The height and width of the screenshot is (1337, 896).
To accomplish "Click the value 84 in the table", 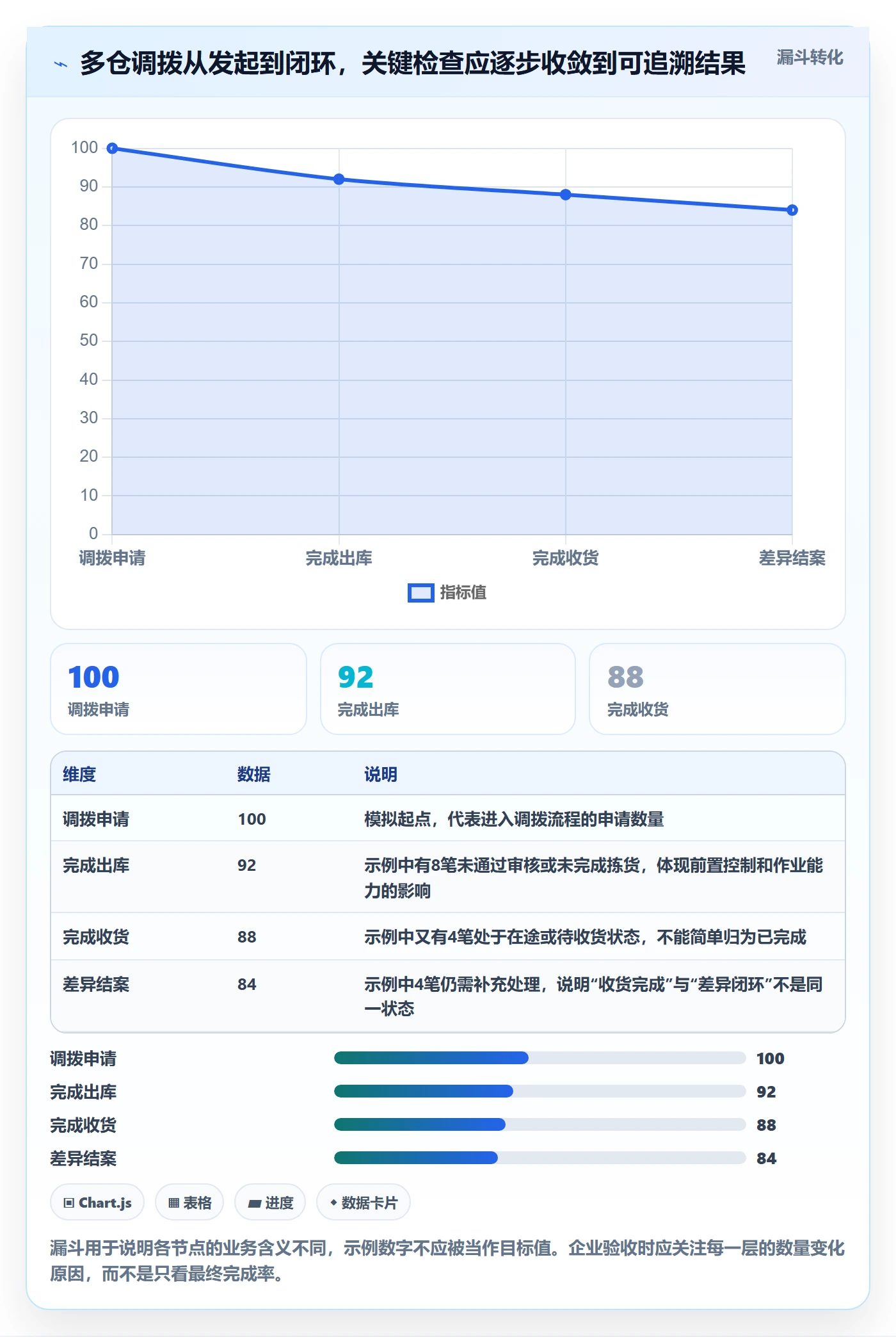I will coord(247,985).
